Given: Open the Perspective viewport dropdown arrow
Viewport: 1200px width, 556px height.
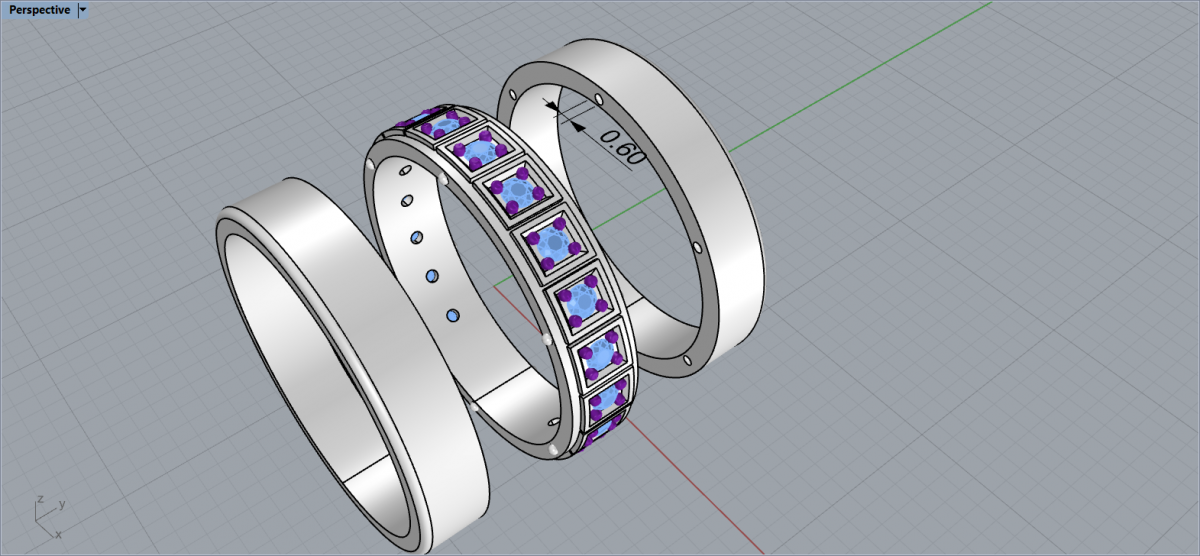Looking at the screenshot, I should click(x=82, y=9).
